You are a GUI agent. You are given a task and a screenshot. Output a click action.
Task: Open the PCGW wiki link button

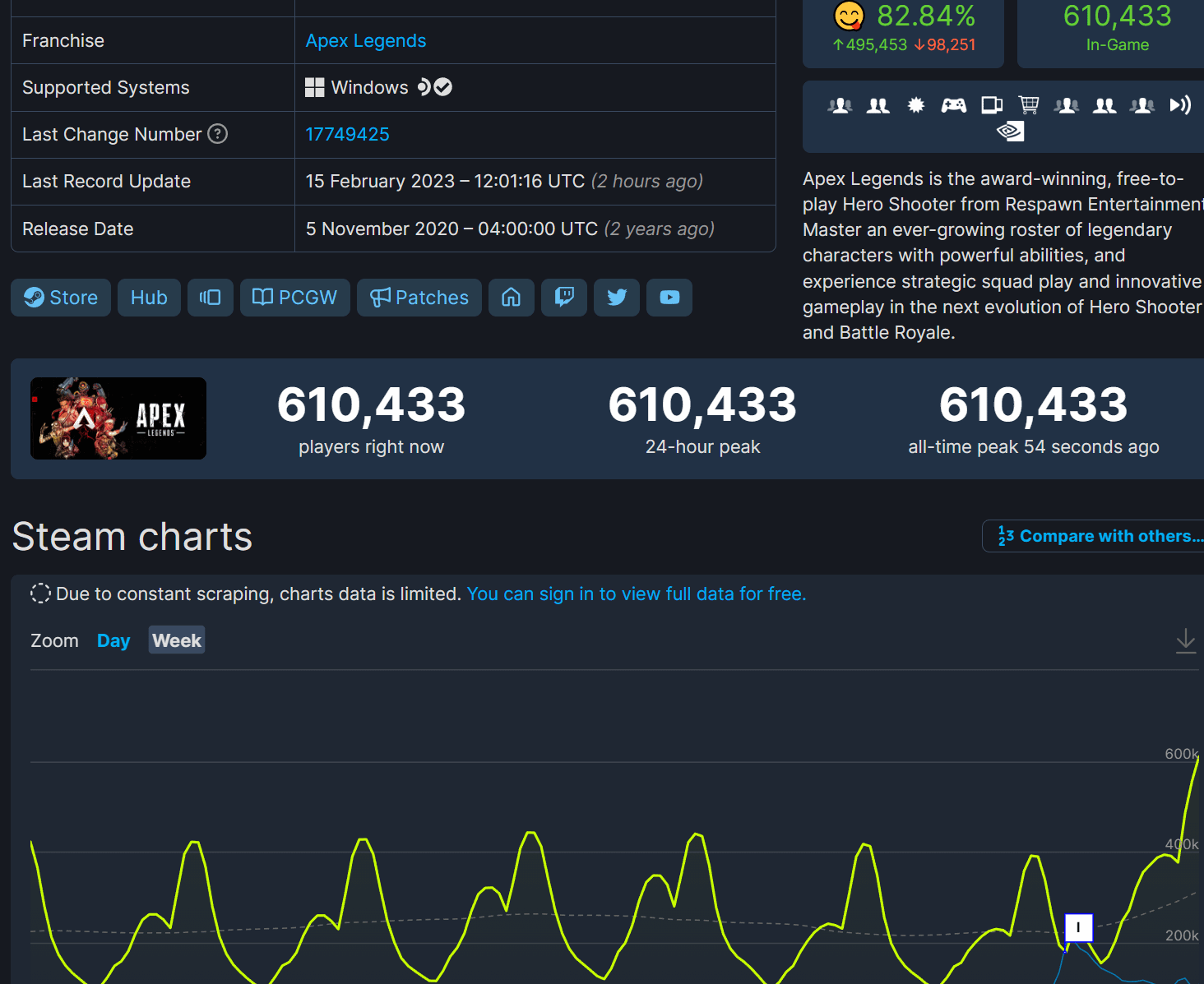(x=294, y=298)
